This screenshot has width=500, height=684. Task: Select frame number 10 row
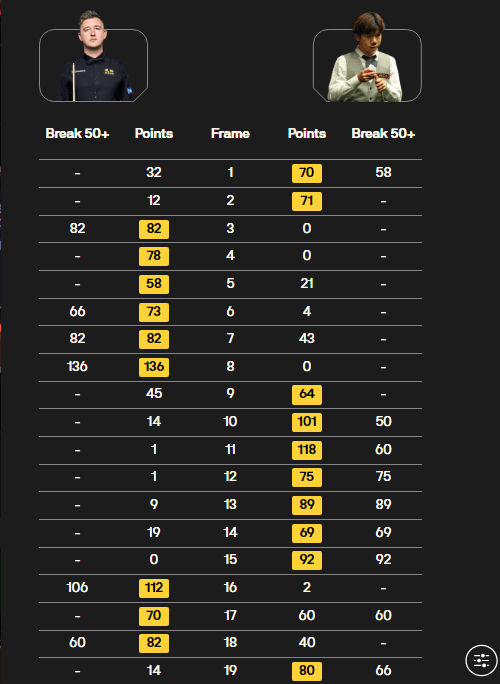pos(230,422)
